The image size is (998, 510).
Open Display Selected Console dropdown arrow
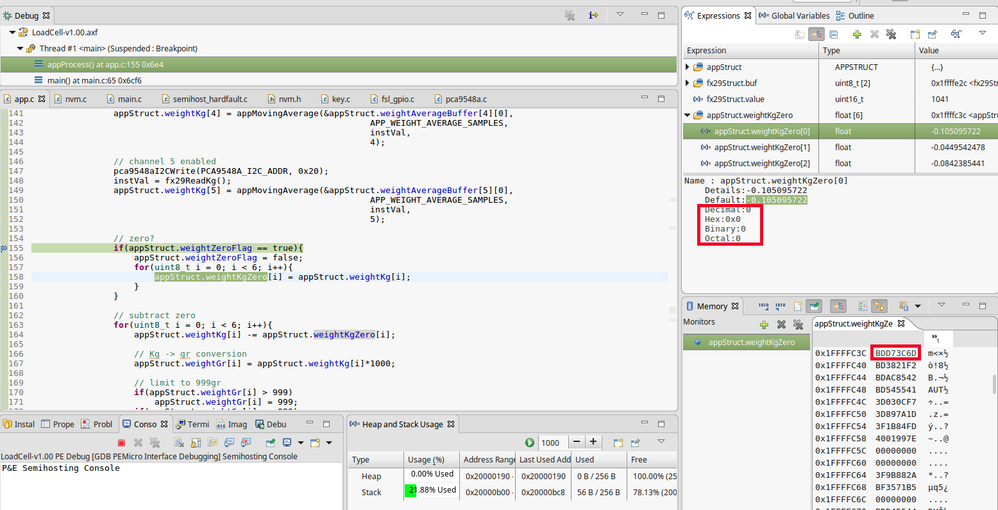(300, 443)
